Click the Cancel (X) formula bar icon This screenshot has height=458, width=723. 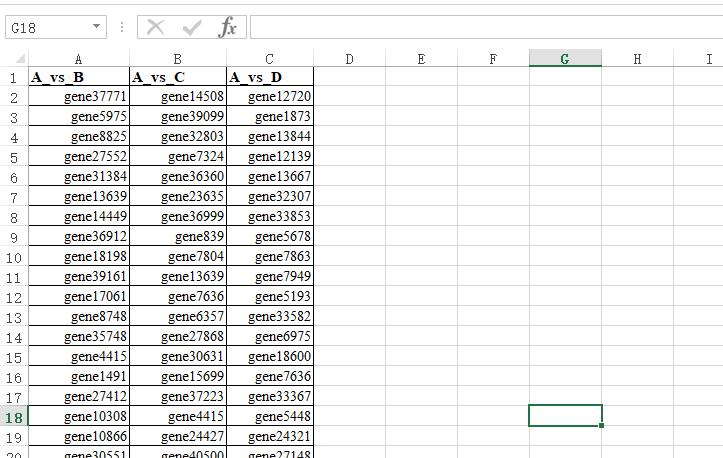pos(155,27)
